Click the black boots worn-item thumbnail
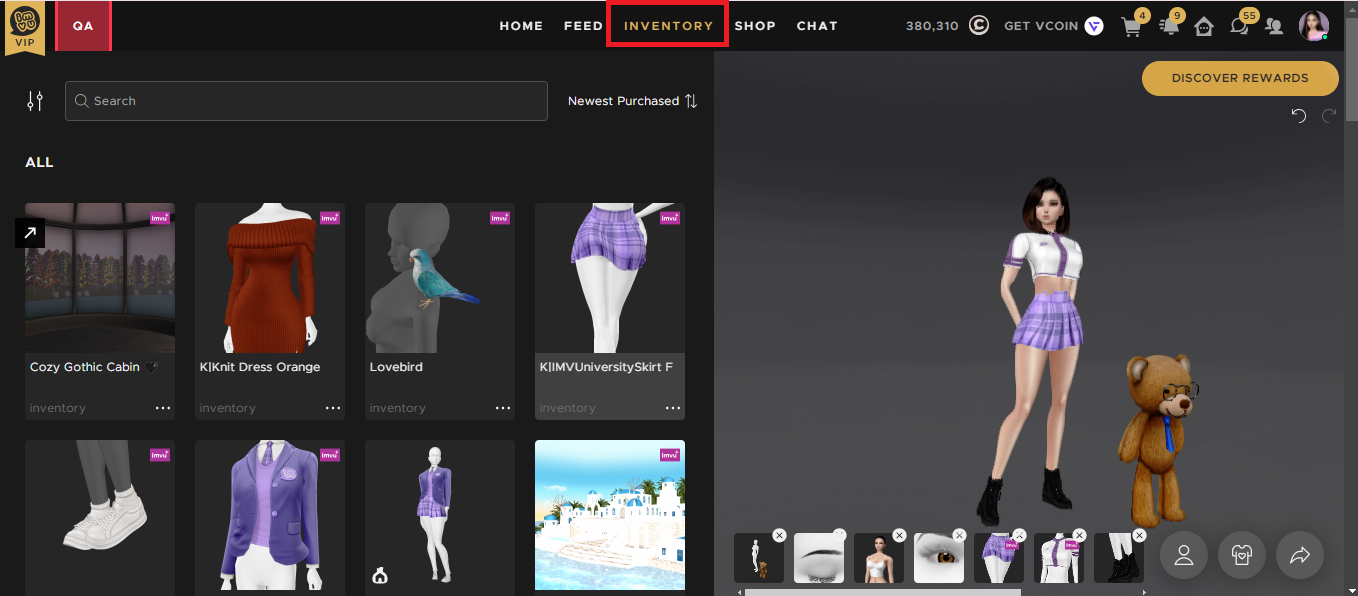 click(x=1118, y=558)
